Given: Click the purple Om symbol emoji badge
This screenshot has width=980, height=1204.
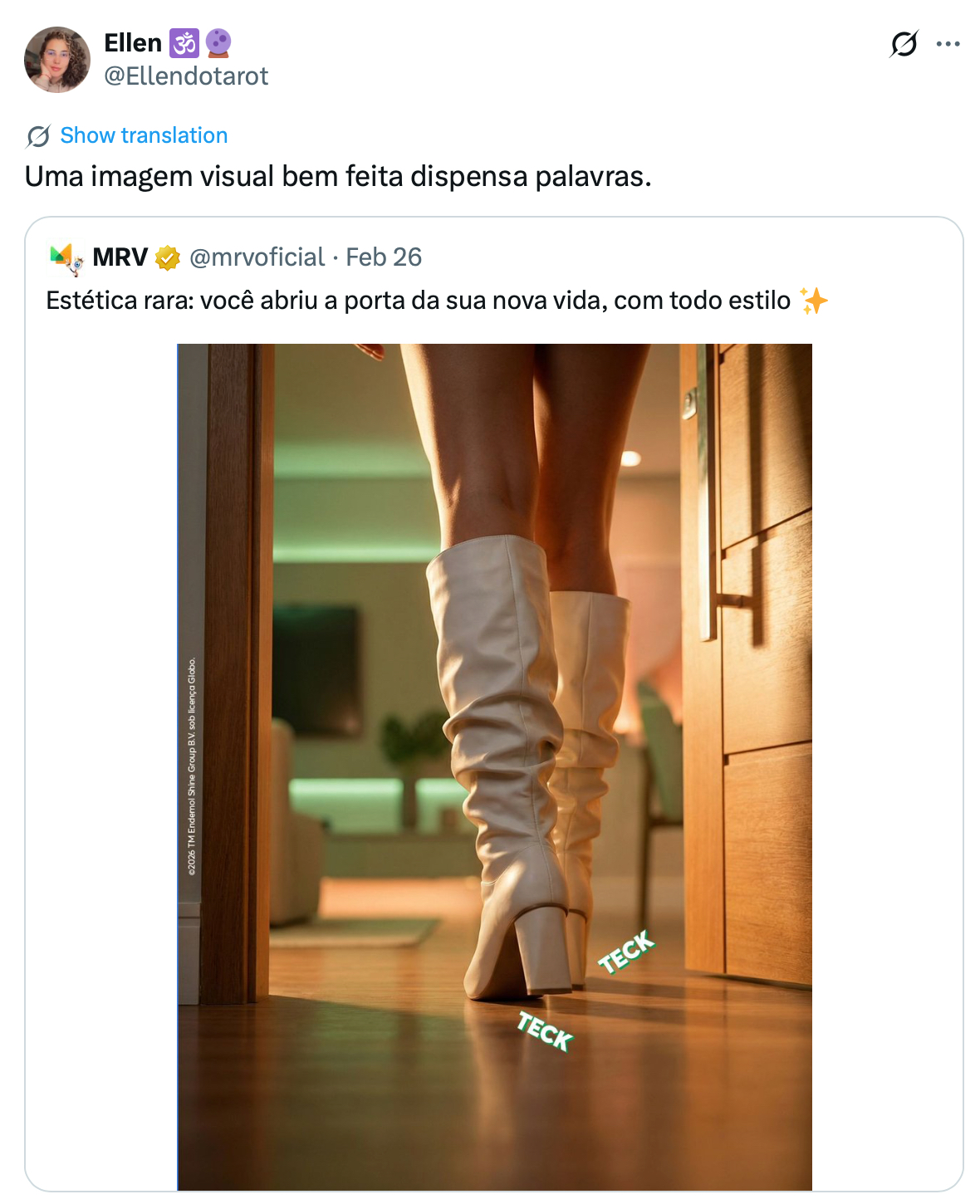Looking at the screenshot, I should 184,42.
